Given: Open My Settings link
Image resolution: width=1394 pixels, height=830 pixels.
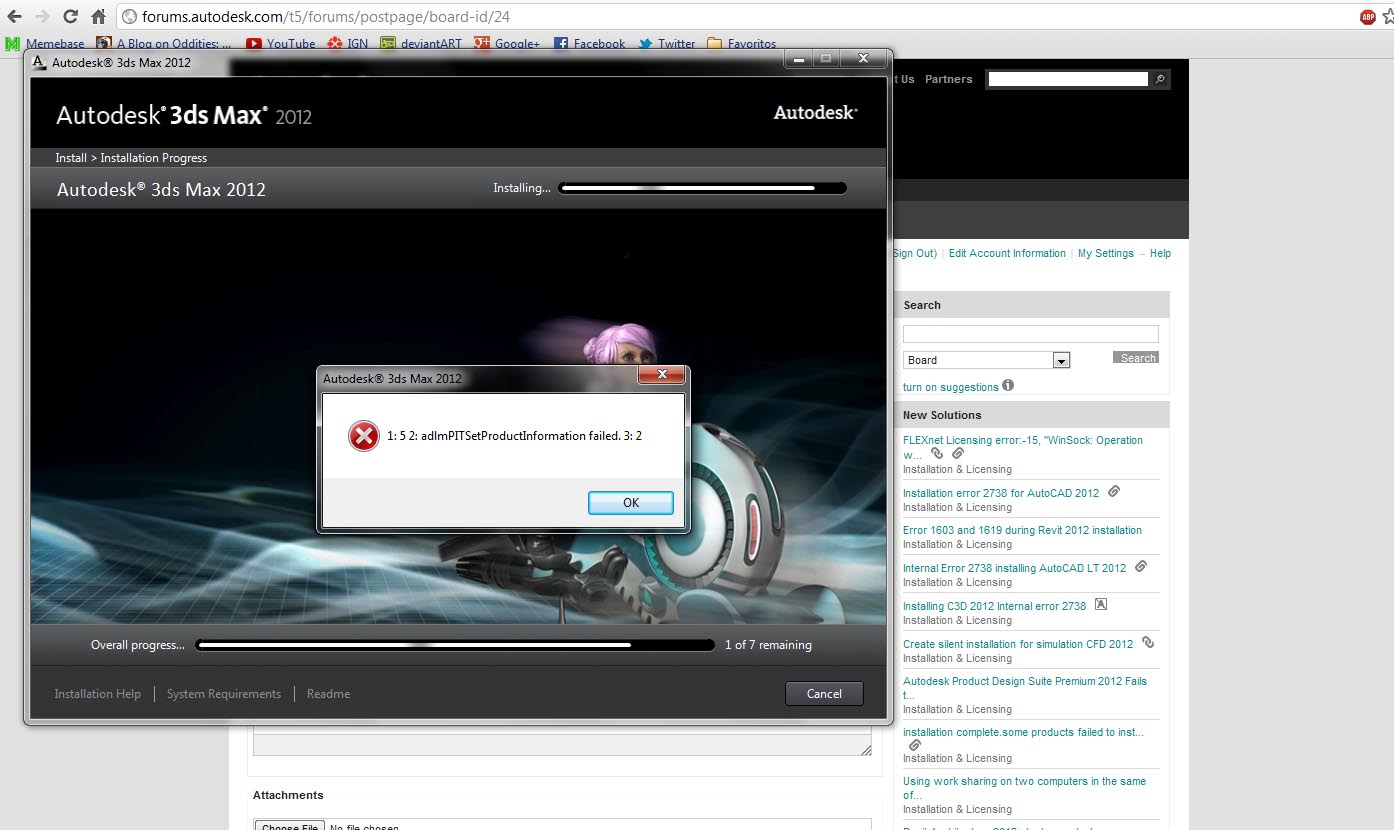Looking at the screenshot, I should pos(1106,254).
